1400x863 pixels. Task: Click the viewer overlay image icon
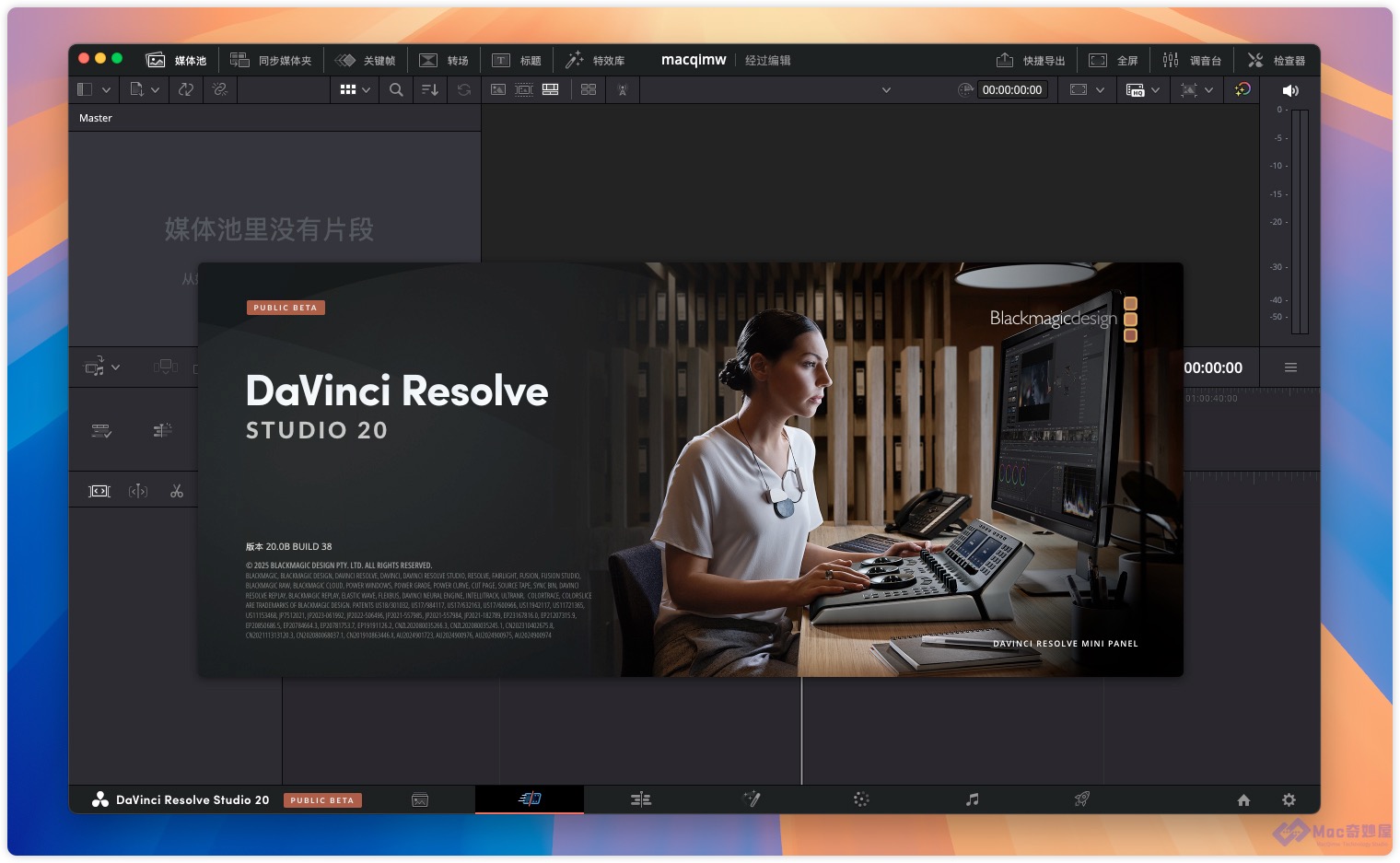coord(1189,89)
